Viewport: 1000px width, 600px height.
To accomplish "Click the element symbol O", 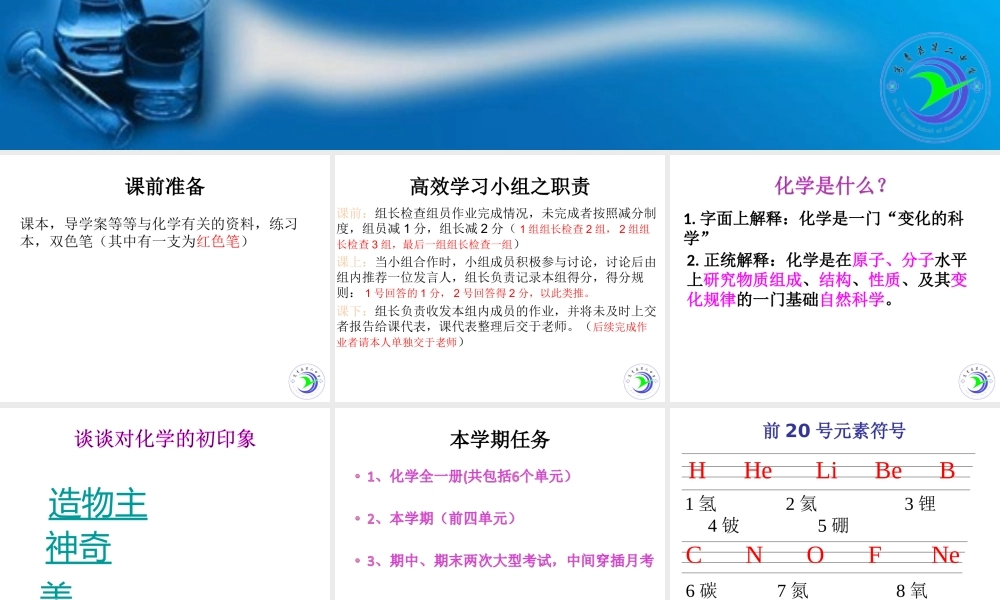I will 815,555.
